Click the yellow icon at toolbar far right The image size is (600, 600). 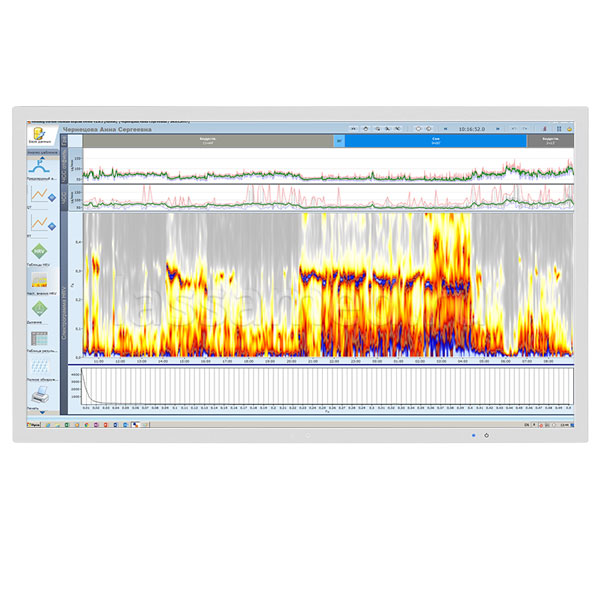[569, 129]
